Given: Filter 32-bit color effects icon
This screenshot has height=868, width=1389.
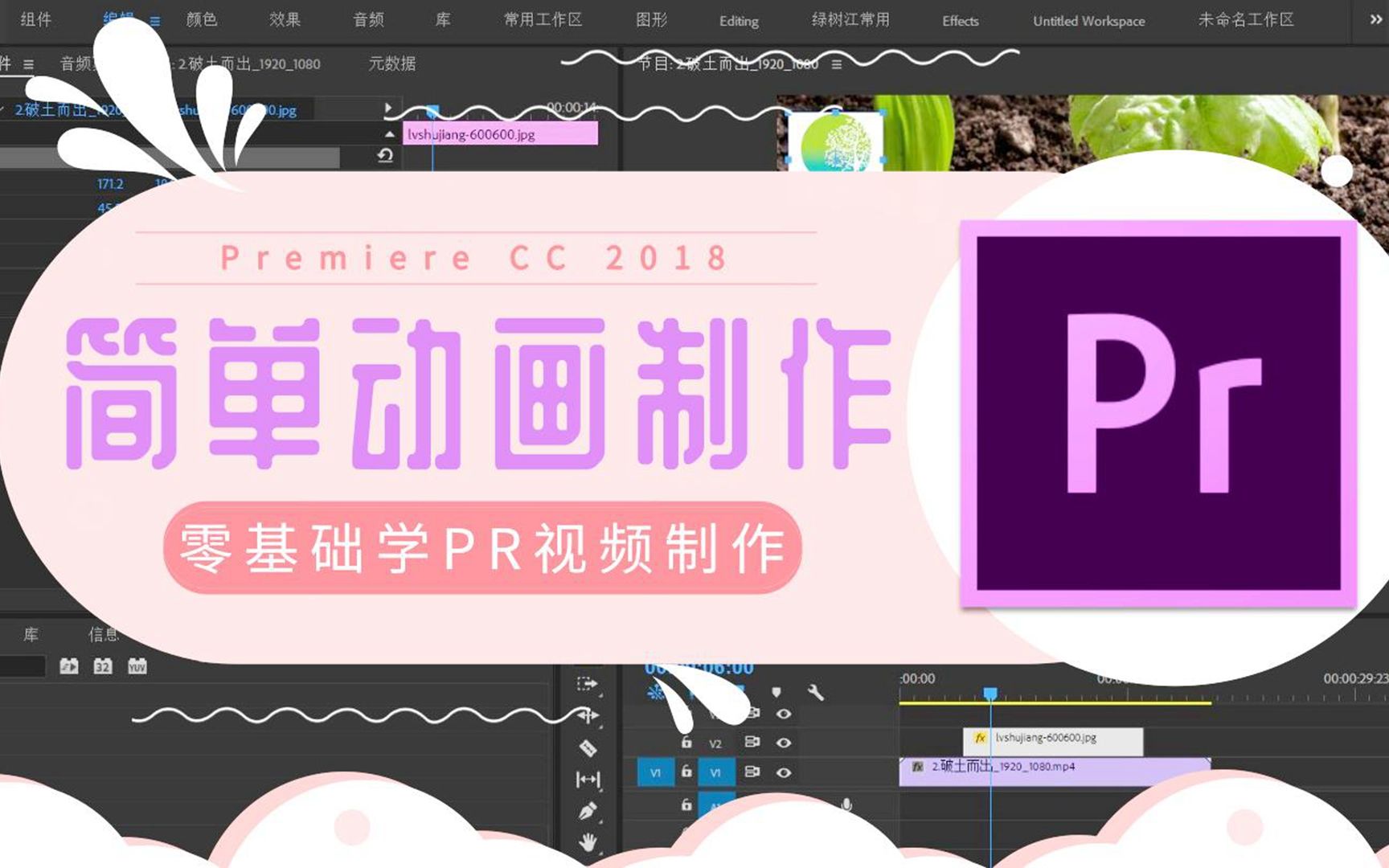Looking at the screenshot, I should [x=103, y=666].
